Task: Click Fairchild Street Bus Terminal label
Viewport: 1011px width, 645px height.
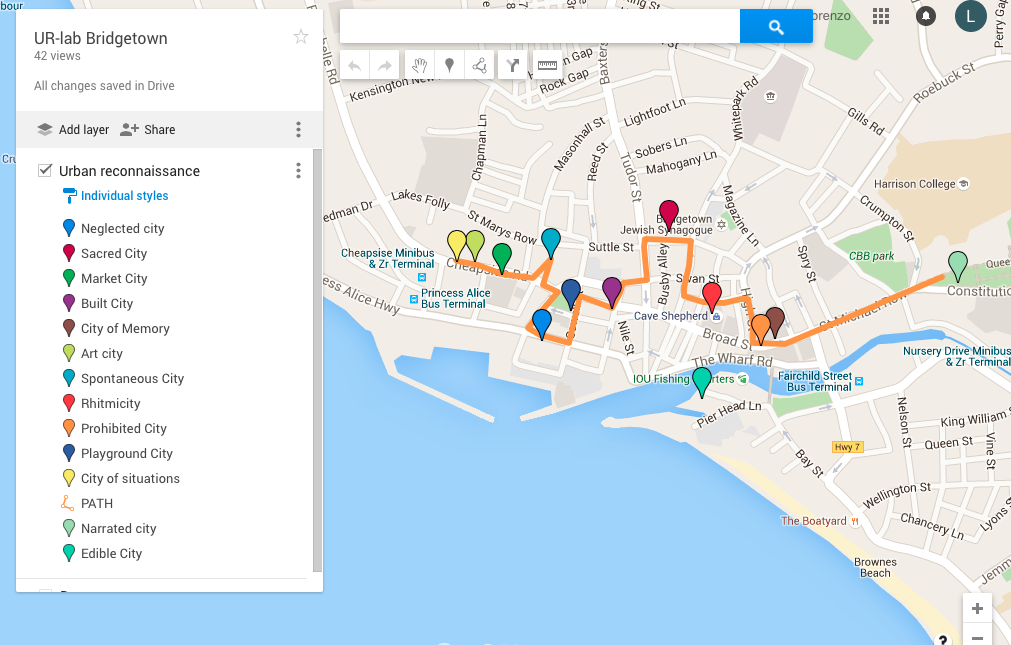Action: coord(814,381)
